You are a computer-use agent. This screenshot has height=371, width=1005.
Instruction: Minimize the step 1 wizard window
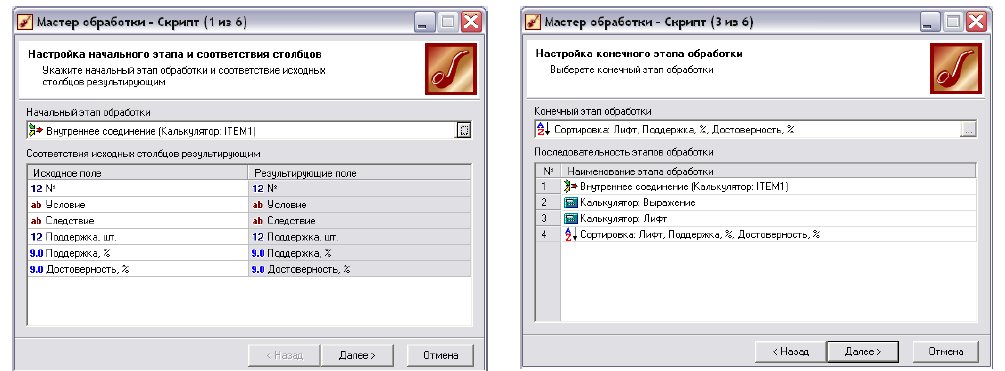[425, 22]
